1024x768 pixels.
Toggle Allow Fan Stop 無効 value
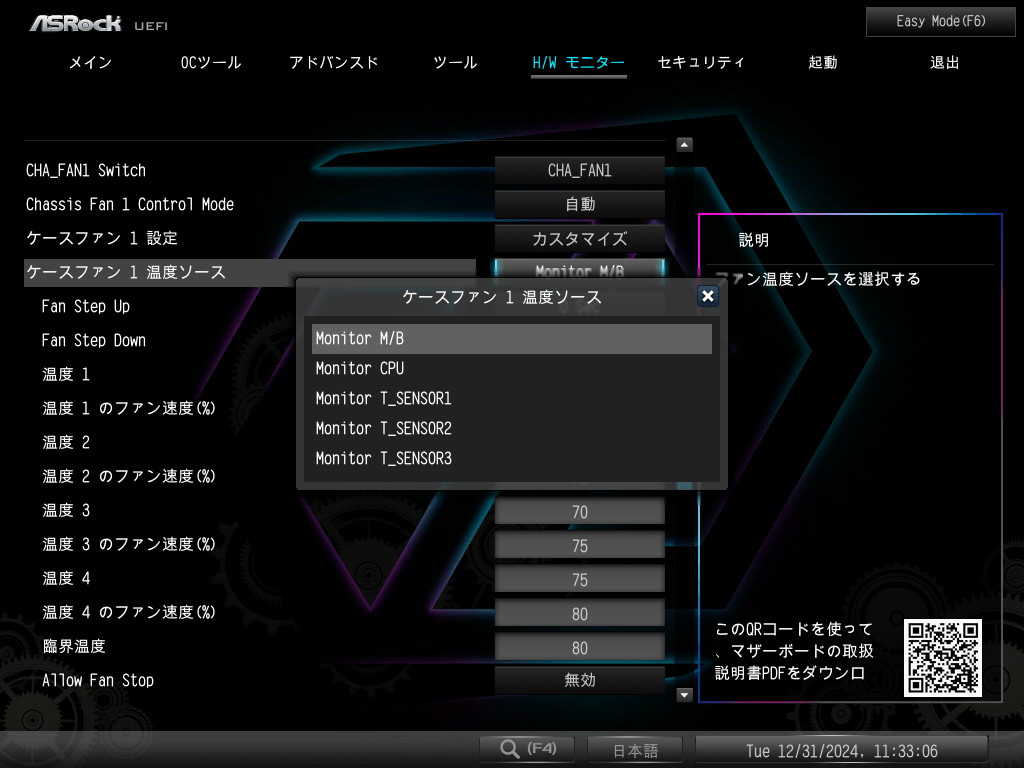click(579, 680)
